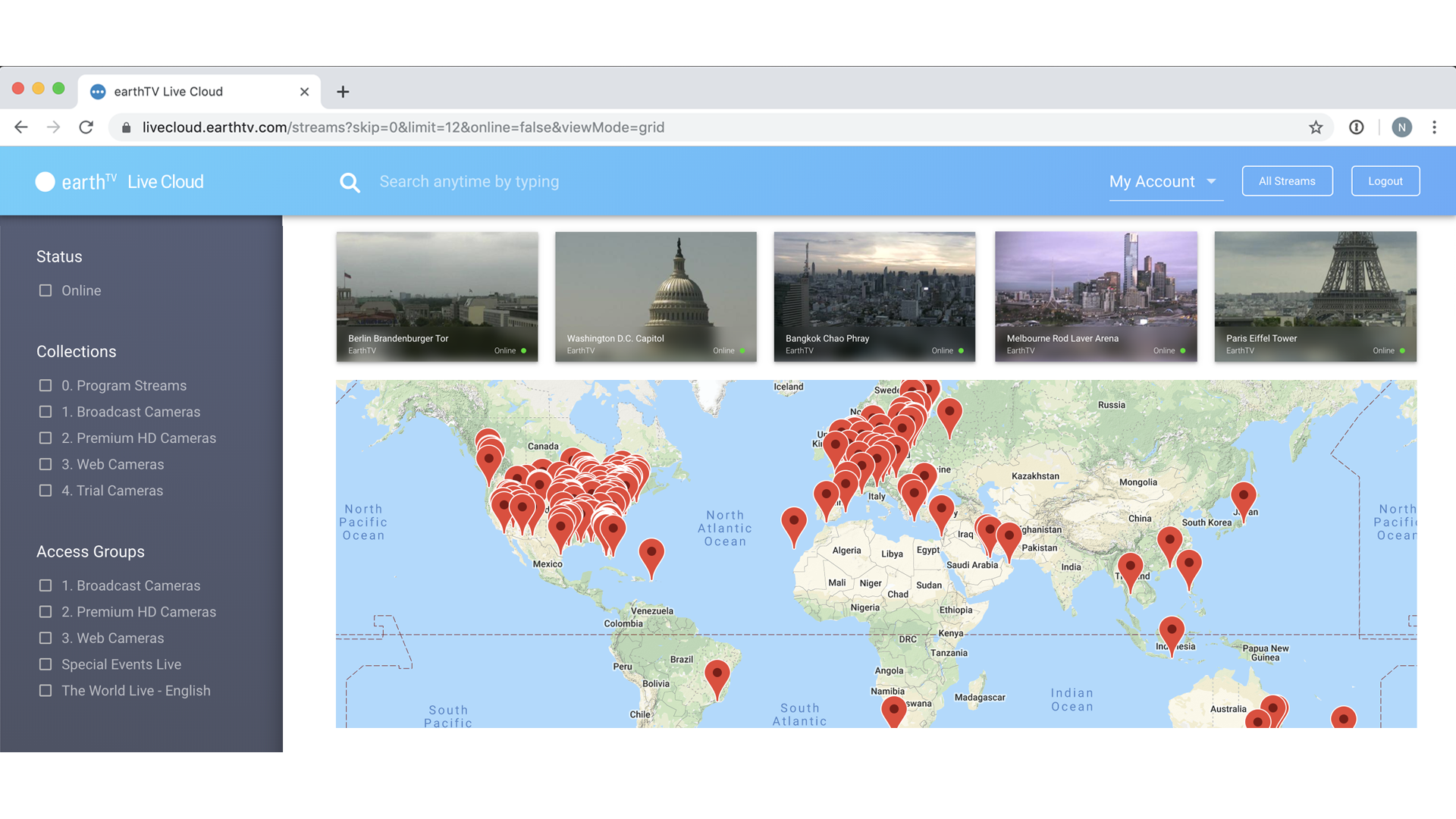Screen dimensions: 1456x819
Task: Click the search magnifier icon
Action: point(350,182)
